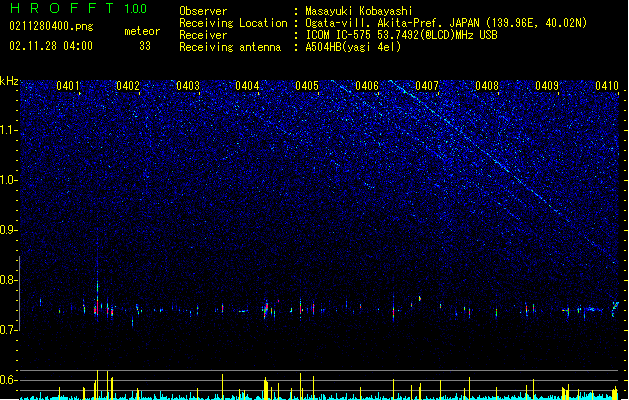Click the Observer label

click(203, 11)
